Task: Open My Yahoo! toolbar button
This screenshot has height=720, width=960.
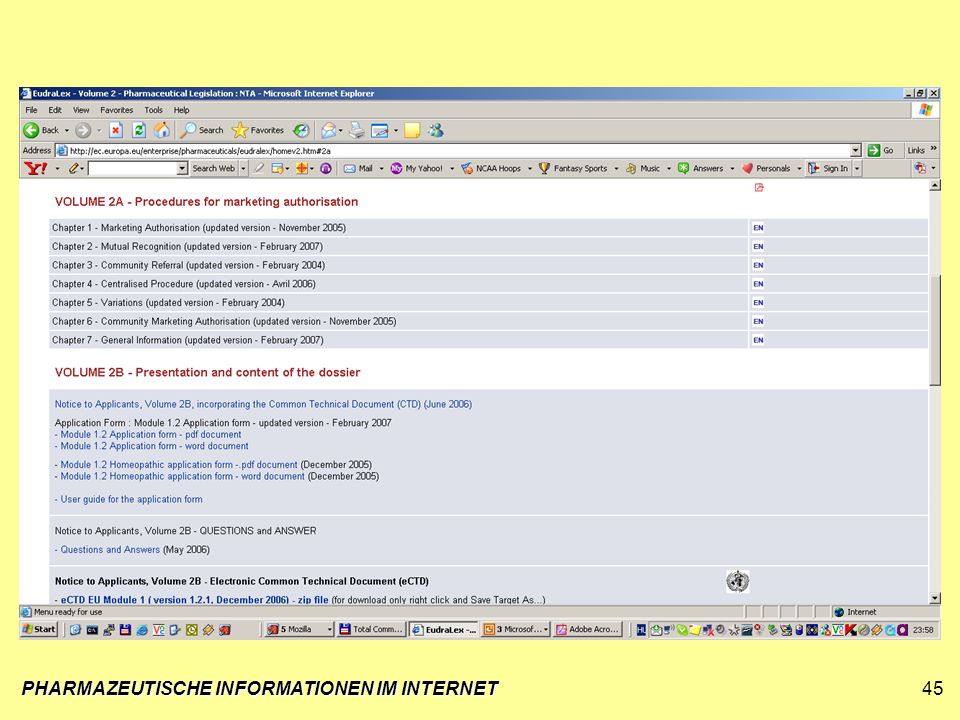Action: (416, 168)
